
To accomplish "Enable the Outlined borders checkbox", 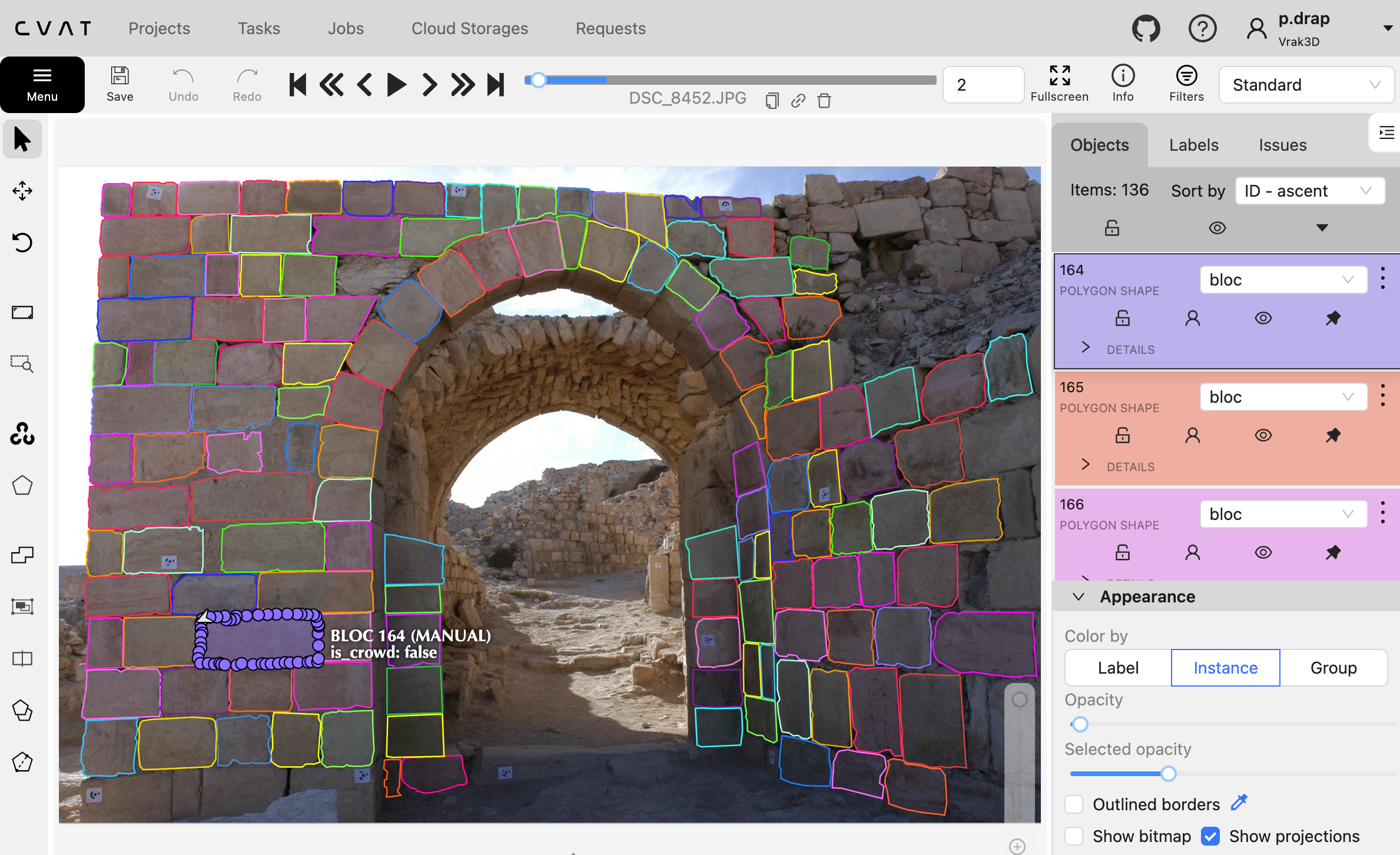I will click(1073, 804).
